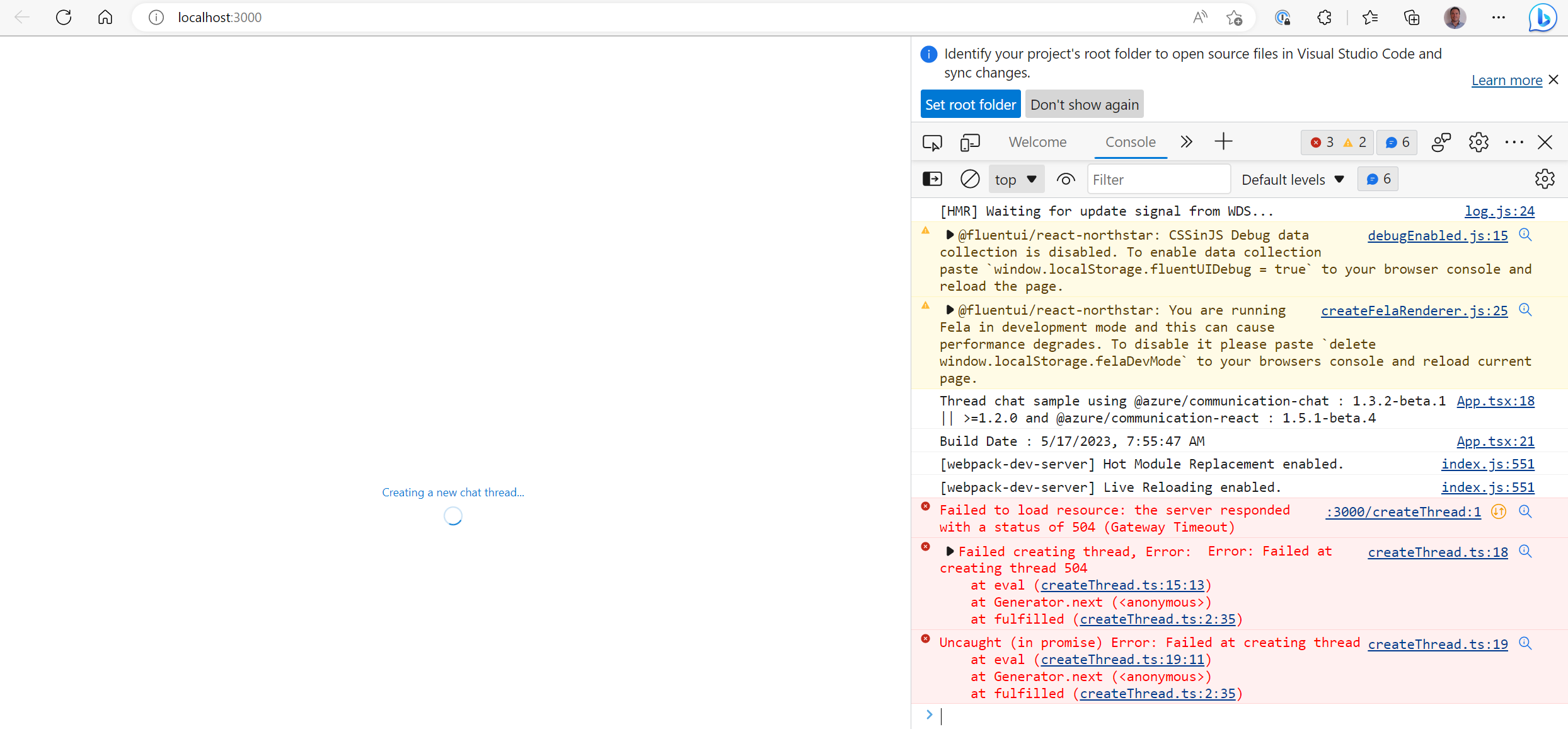
Task: Clear the console output
Action: 970,178
